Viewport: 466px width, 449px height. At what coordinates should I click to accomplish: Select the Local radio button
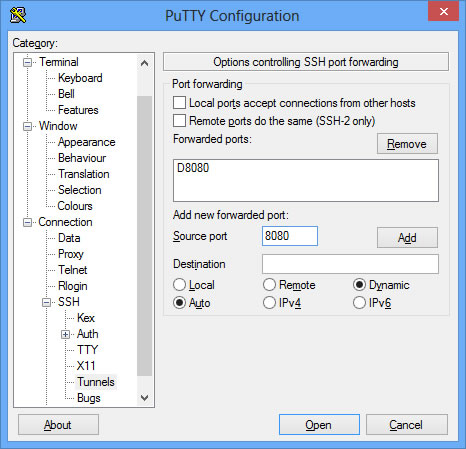coord(179,285)
